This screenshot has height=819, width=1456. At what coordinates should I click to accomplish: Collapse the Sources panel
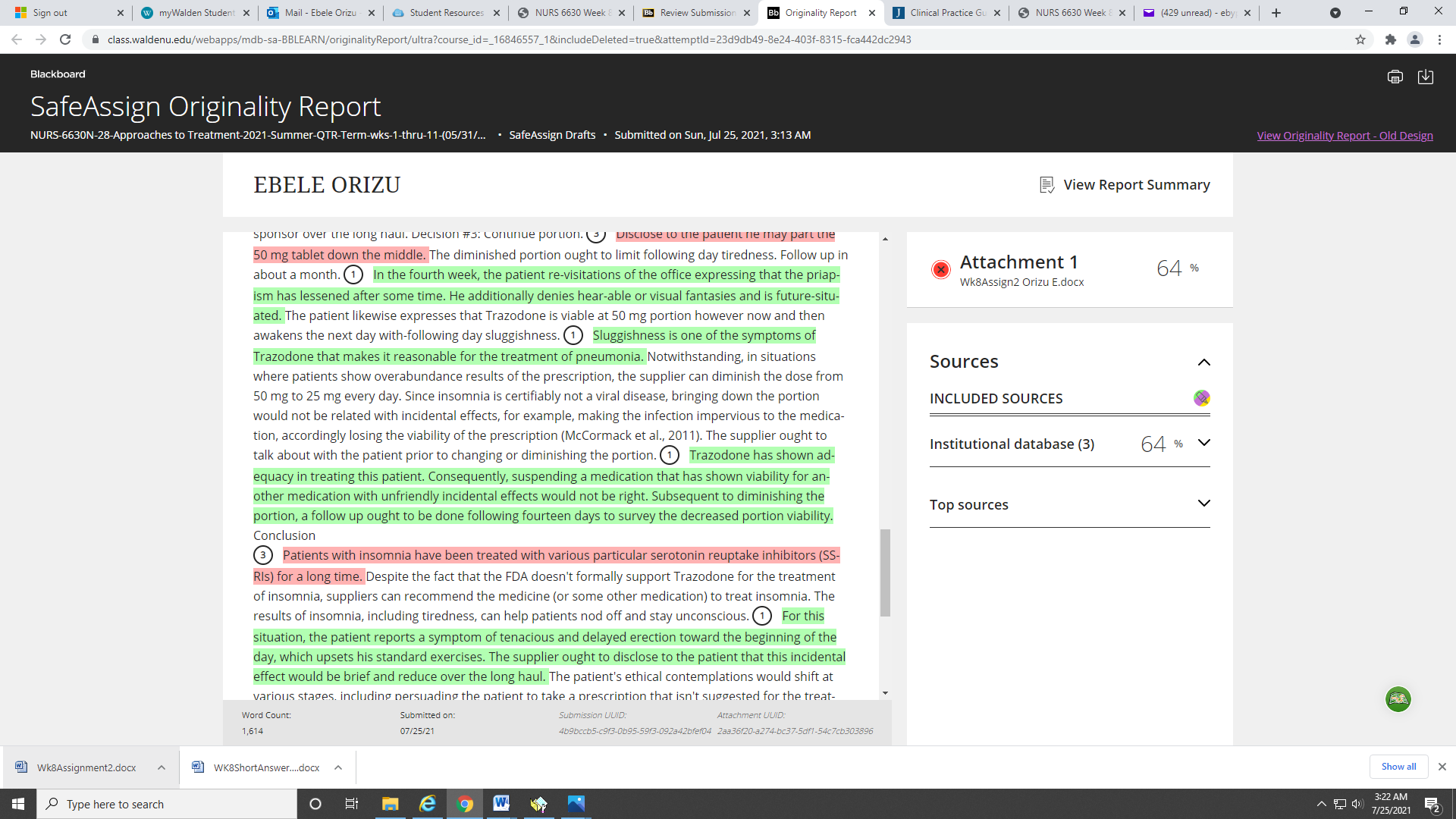coord(1203,362)
